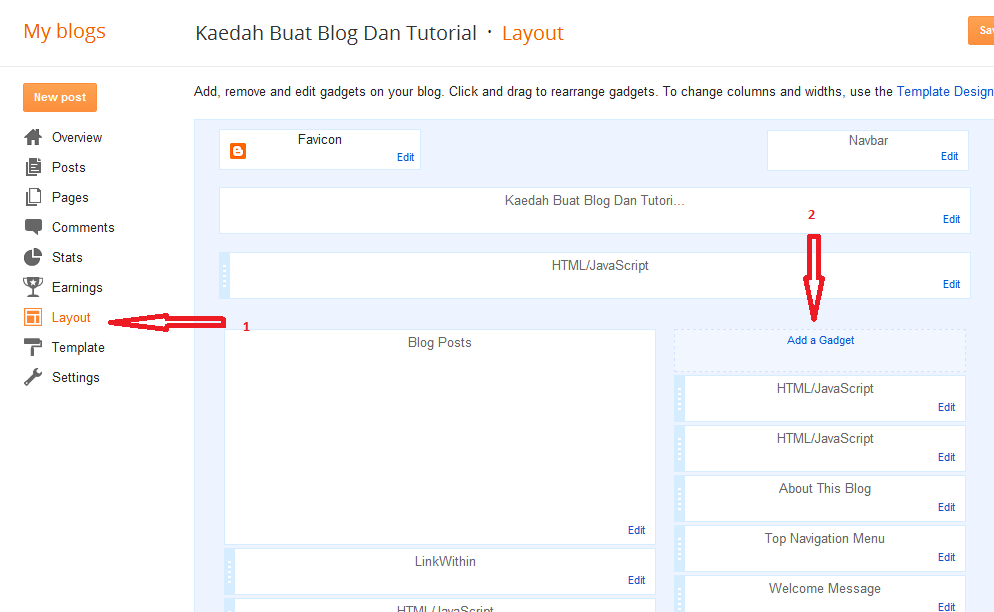Click the Settings wrench icon
Image resolution: width=994 pixels, height=612 pixels.
[x=33, y=377]
